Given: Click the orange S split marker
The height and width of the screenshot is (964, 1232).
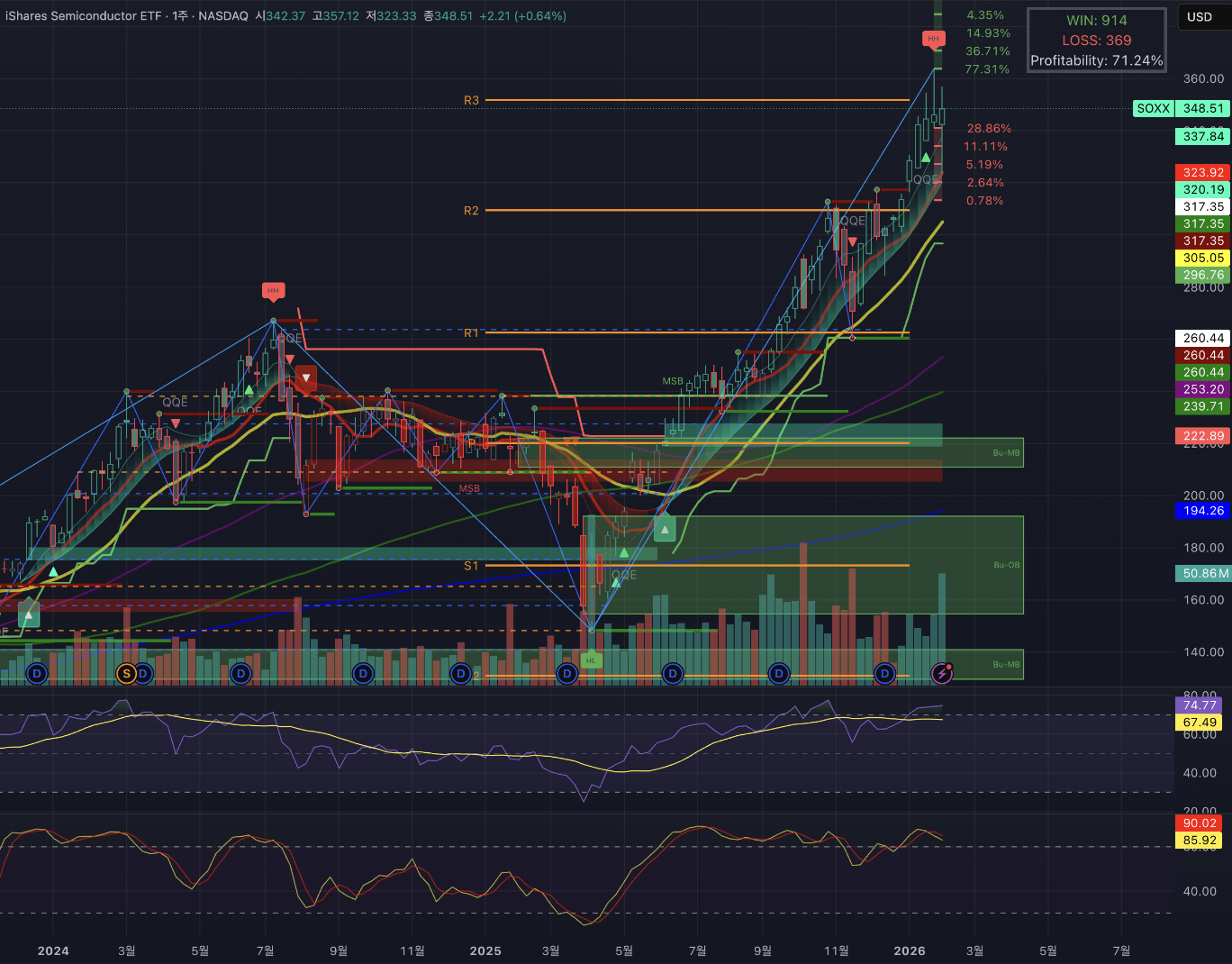Looking at the screenshot, I should point(126,673).
